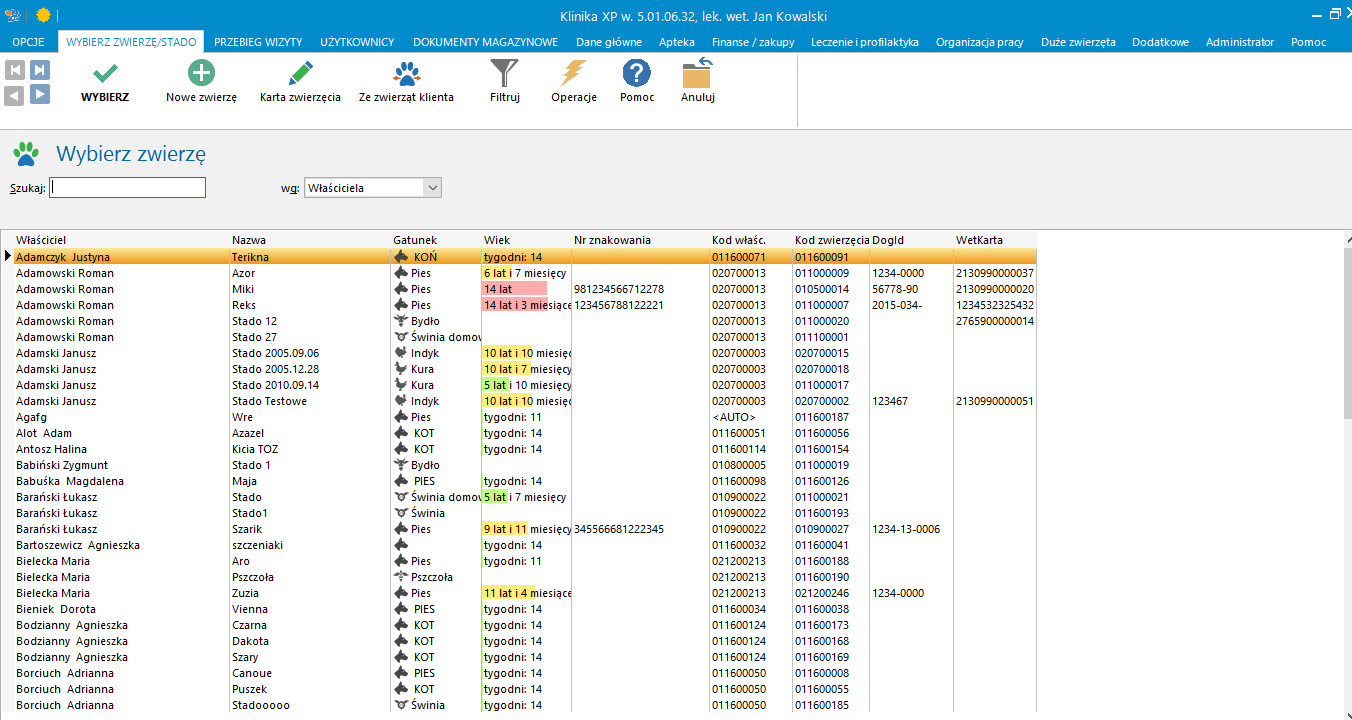Select Bieniek Dorota owner row

[525, 609]
